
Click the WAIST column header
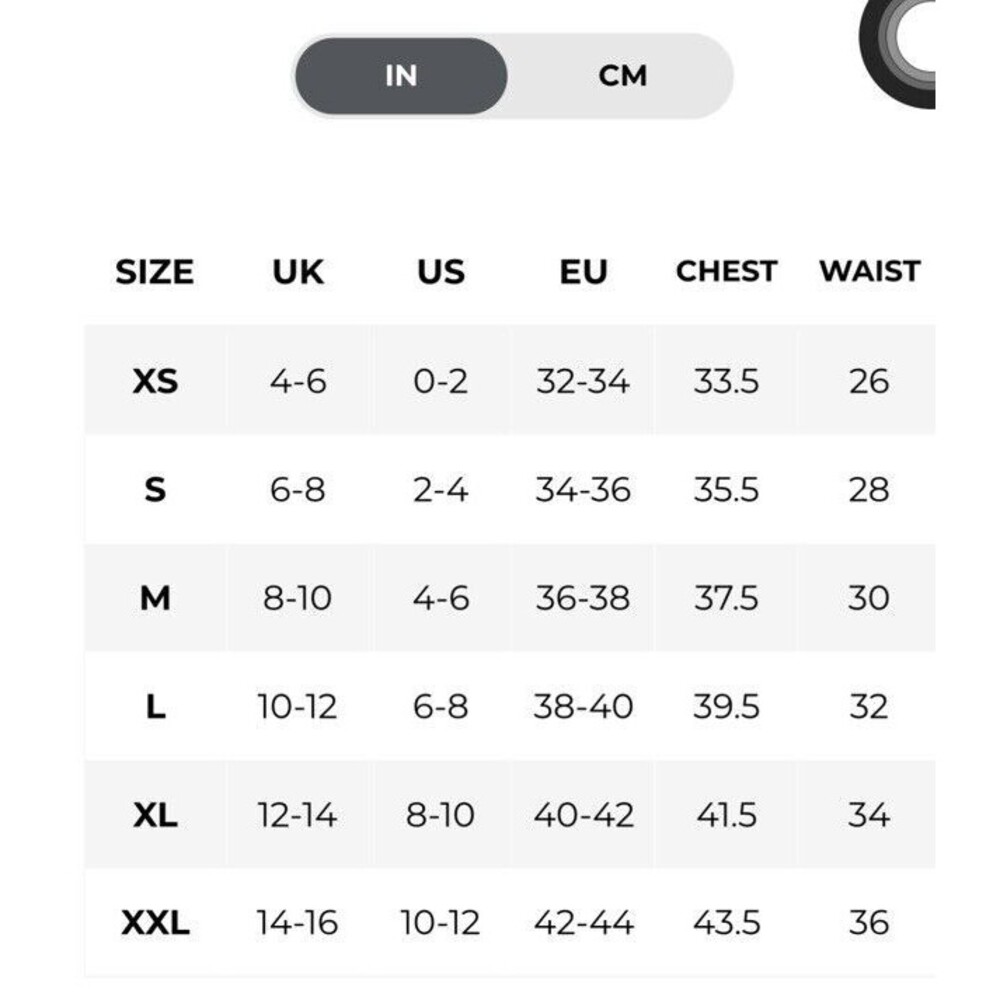click(869, 272)
